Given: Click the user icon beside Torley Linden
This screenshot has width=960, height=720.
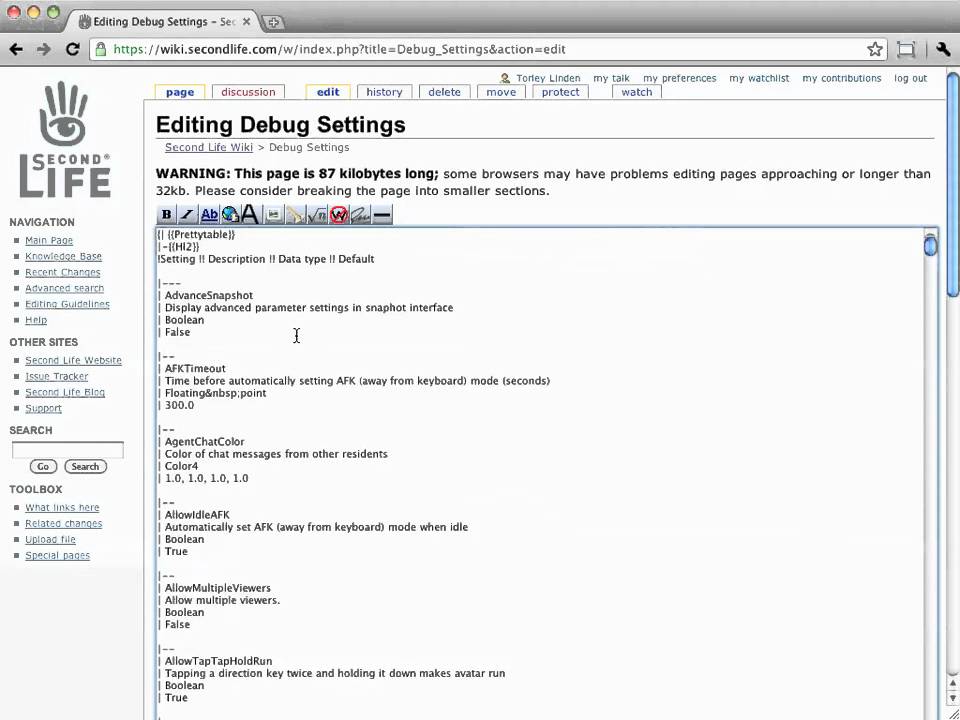Looking at the screenshot, I should pyautogui.click(x=505, y=78).
